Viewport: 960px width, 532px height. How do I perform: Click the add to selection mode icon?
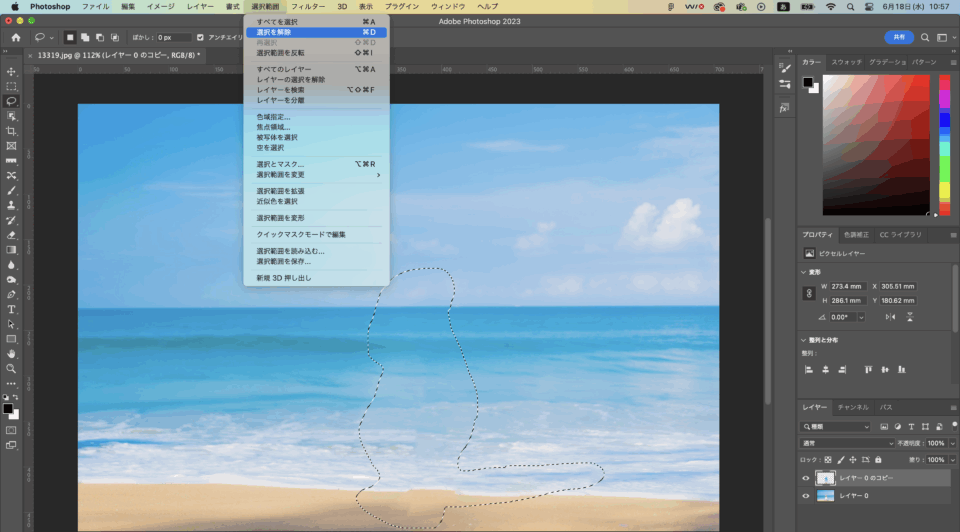point(84,37)
